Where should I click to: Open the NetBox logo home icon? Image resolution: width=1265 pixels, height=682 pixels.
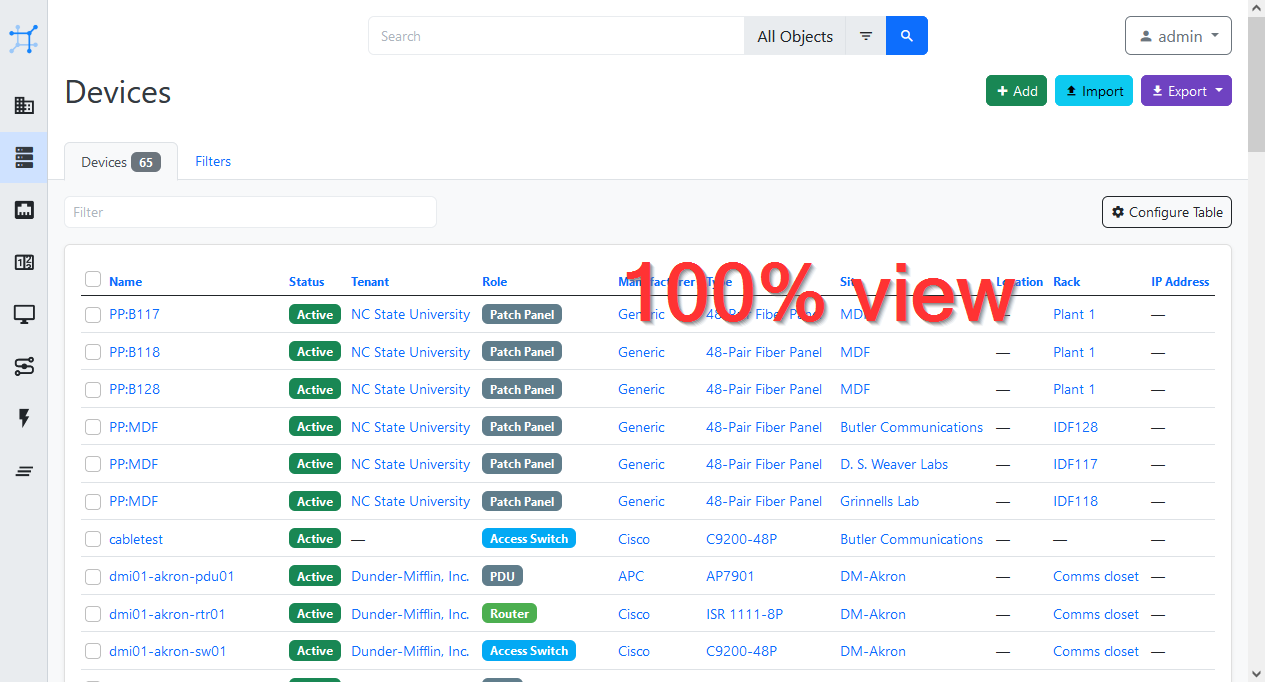24,38
